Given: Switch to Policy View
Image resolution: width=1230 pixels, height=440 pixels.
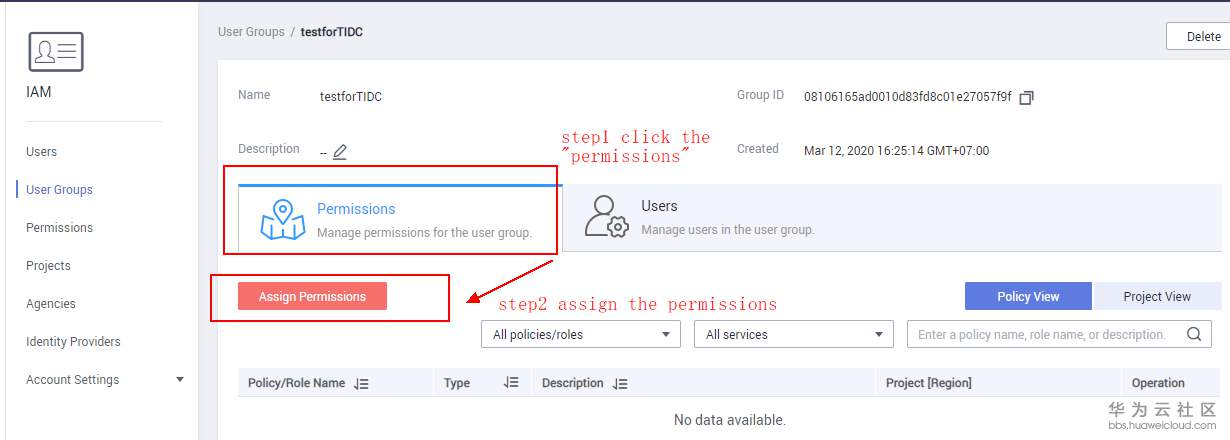Looking at the screenshot, I should (1029, 296).
